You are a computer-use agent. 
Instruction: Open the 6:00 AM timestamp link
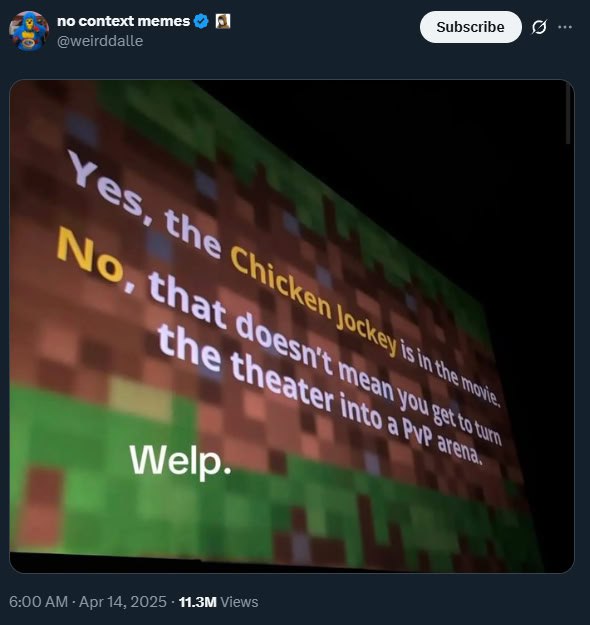coord(38,602)
